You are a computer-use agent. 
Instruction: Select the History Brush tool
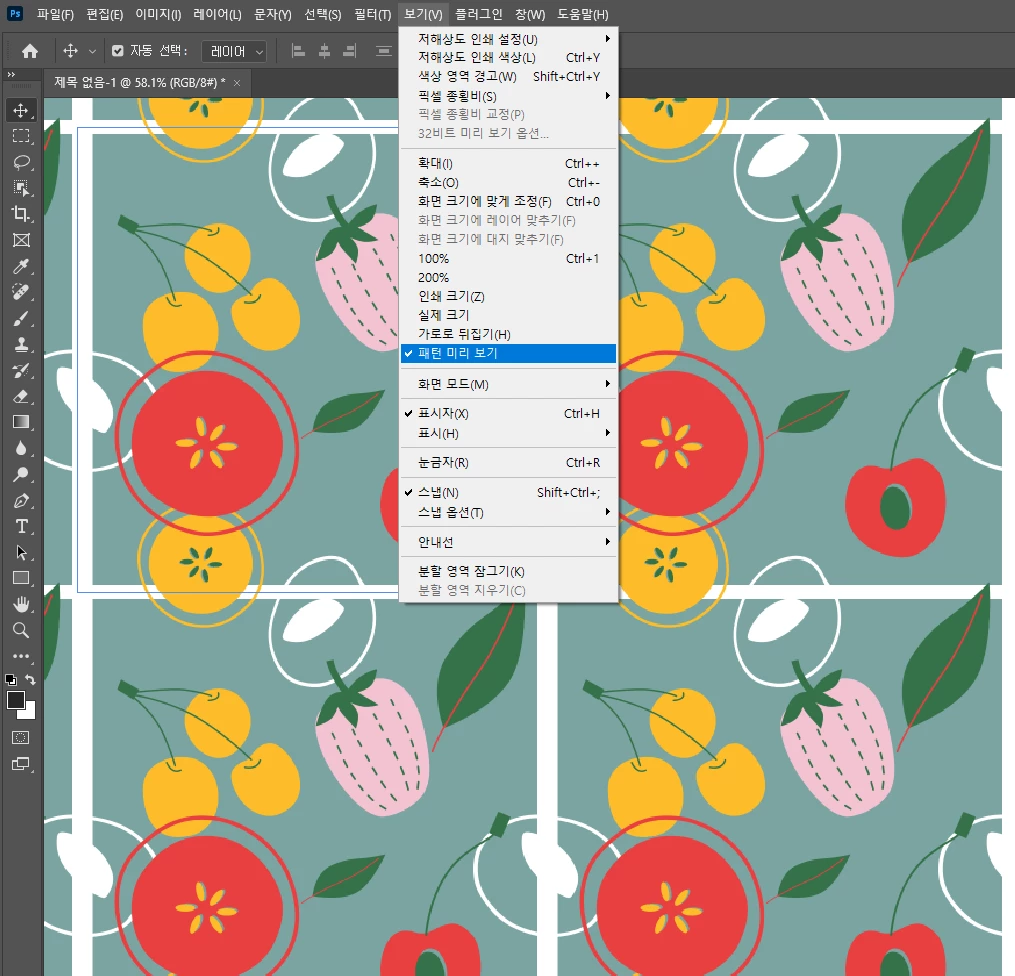click(x=21, y=370)
